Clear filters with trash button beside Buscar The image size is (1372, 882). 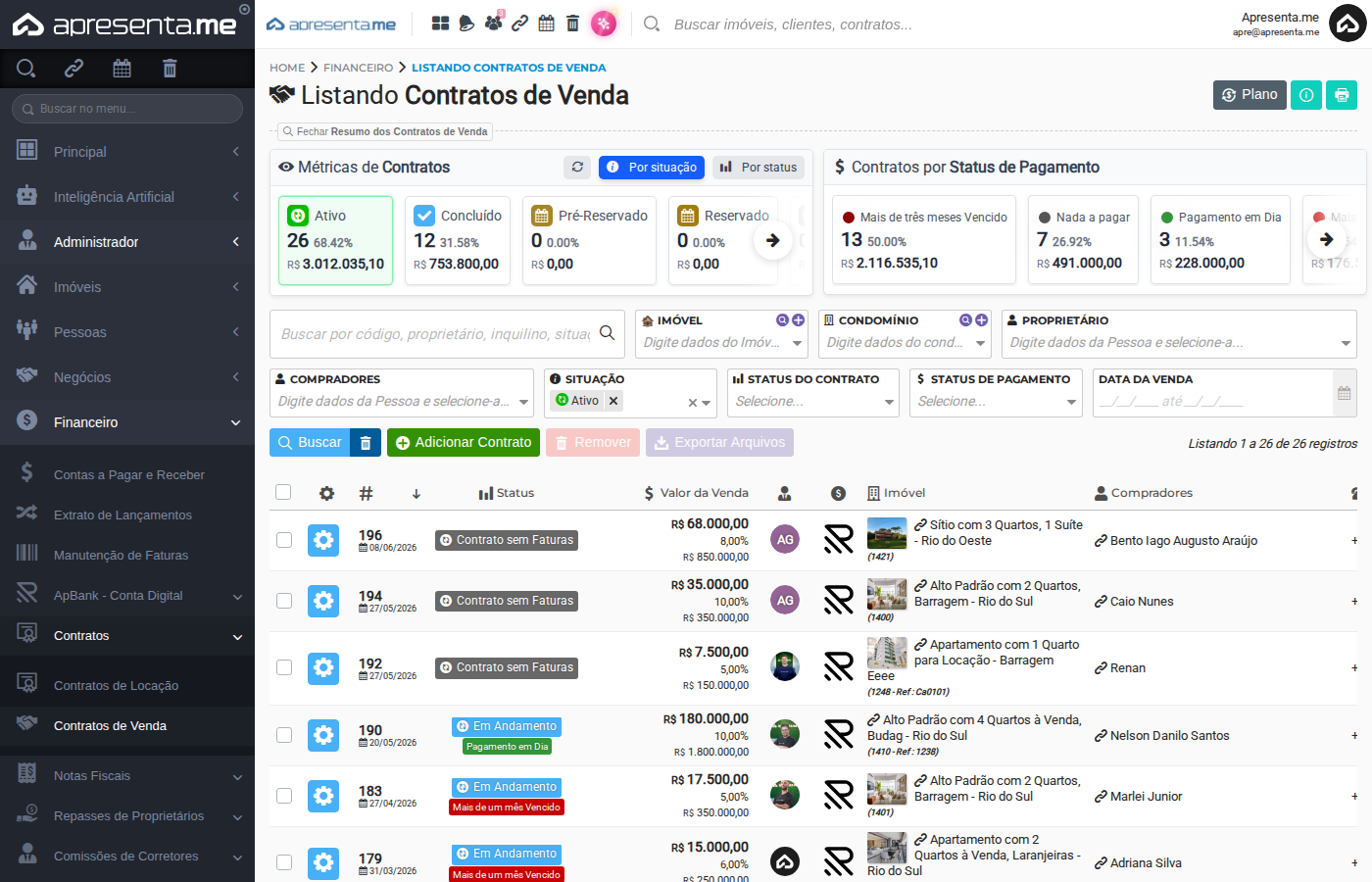pyautogui.click(x=366, y=443)
